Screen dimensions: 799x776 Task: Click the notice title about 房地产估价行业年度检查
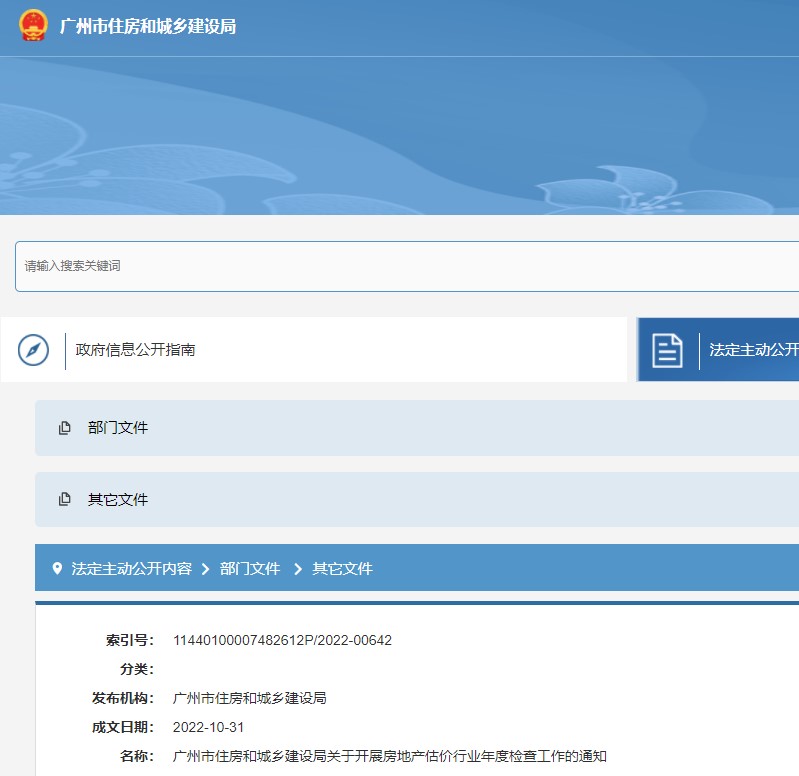[390, 757]
